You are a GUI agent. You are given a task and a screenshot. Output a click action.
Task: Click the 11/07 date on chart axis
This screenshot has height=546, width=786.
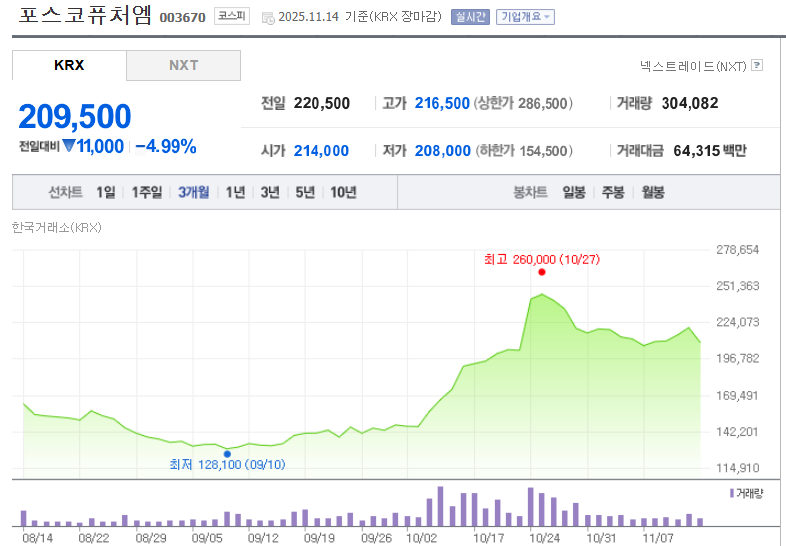click(658, 538)
